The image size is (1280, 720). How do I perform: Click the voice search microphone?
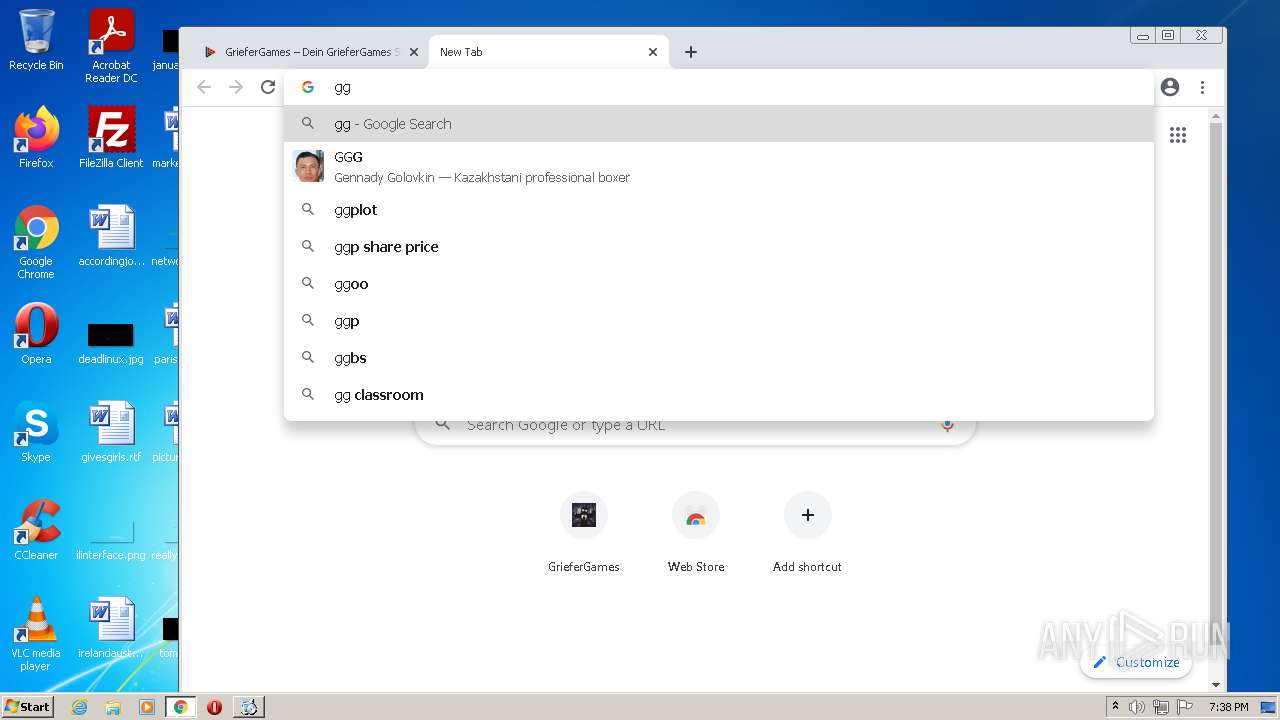[947, 425]
